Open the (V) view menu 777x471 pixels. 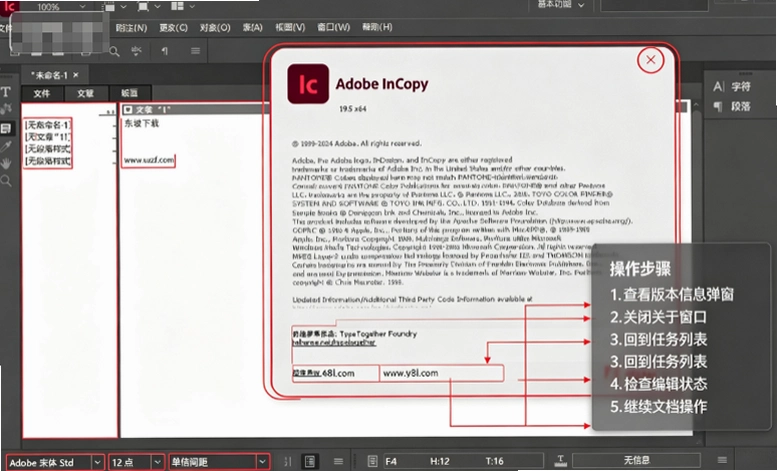(290, 28)
